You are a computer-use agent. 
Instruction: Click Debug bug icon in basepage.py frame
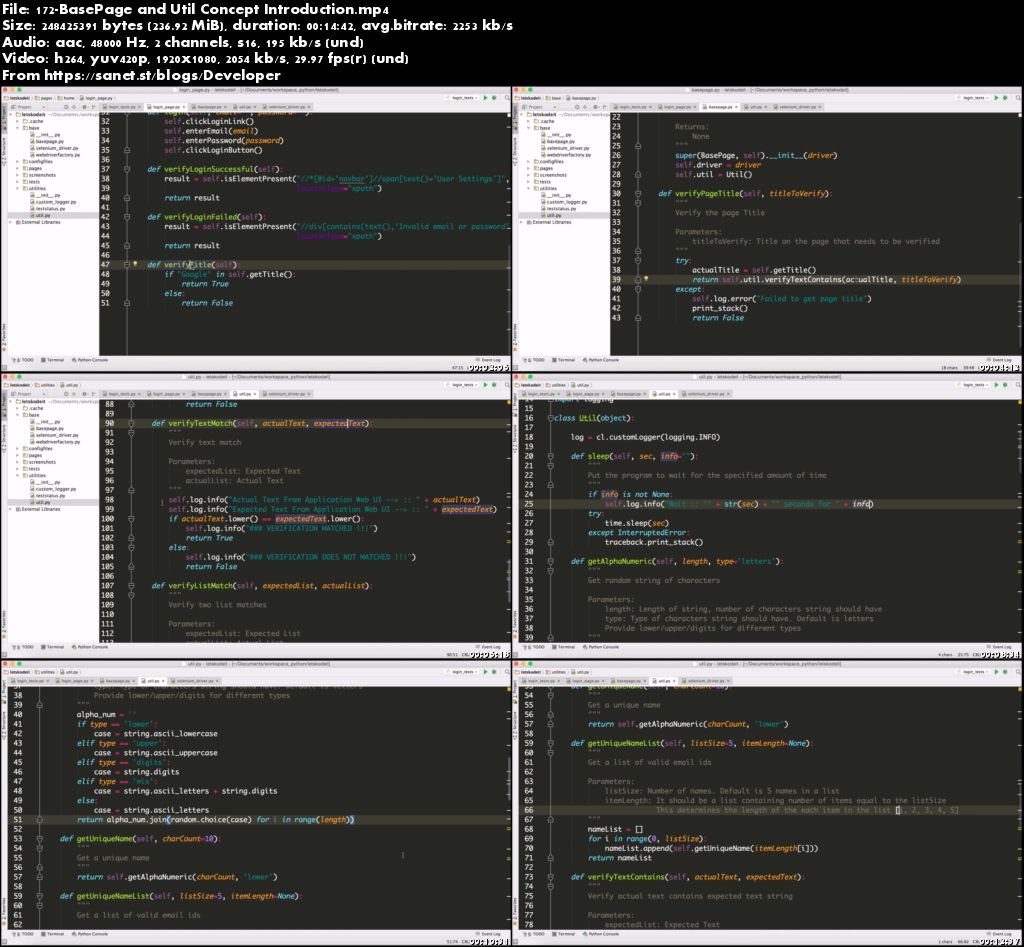coord(1006,97)
